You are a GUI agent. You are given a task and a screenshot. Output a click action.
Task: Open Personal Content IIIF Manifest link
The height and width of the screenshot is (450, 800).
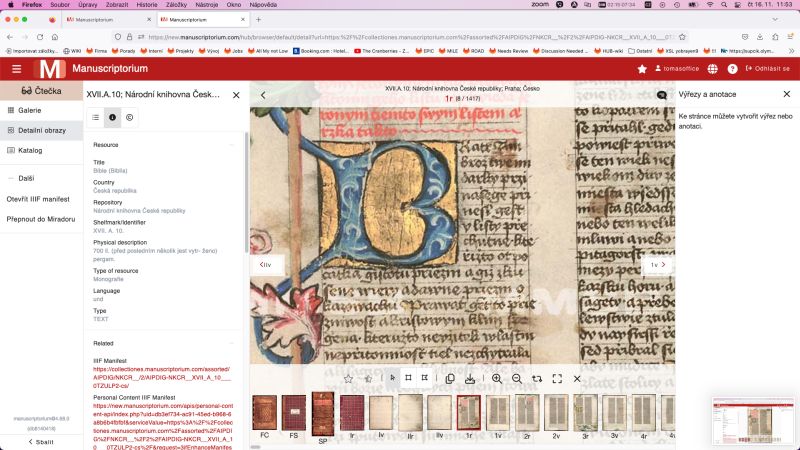(x=163, y=427)
